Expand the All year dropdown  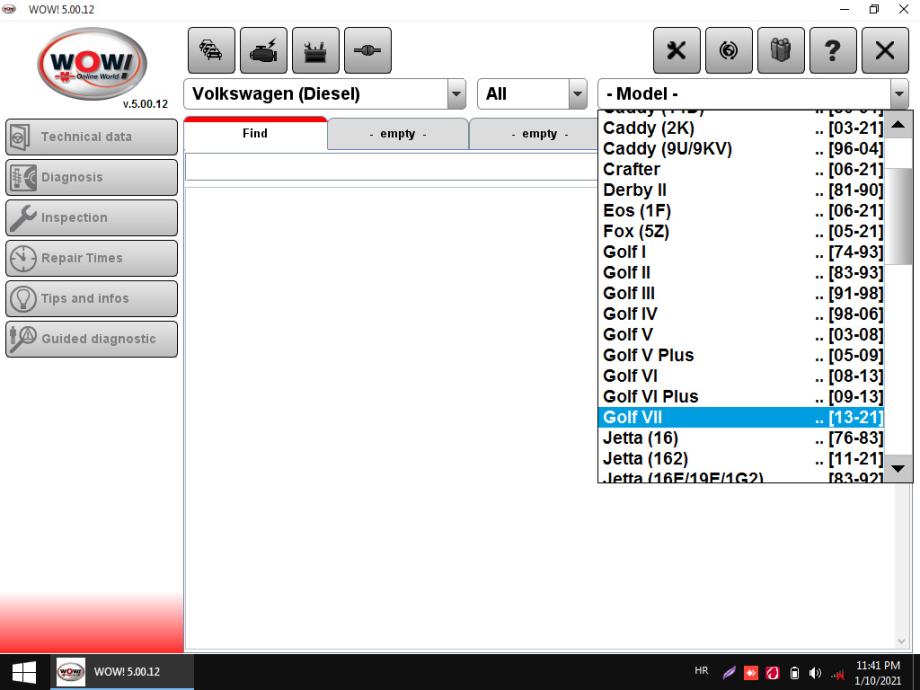578,94
